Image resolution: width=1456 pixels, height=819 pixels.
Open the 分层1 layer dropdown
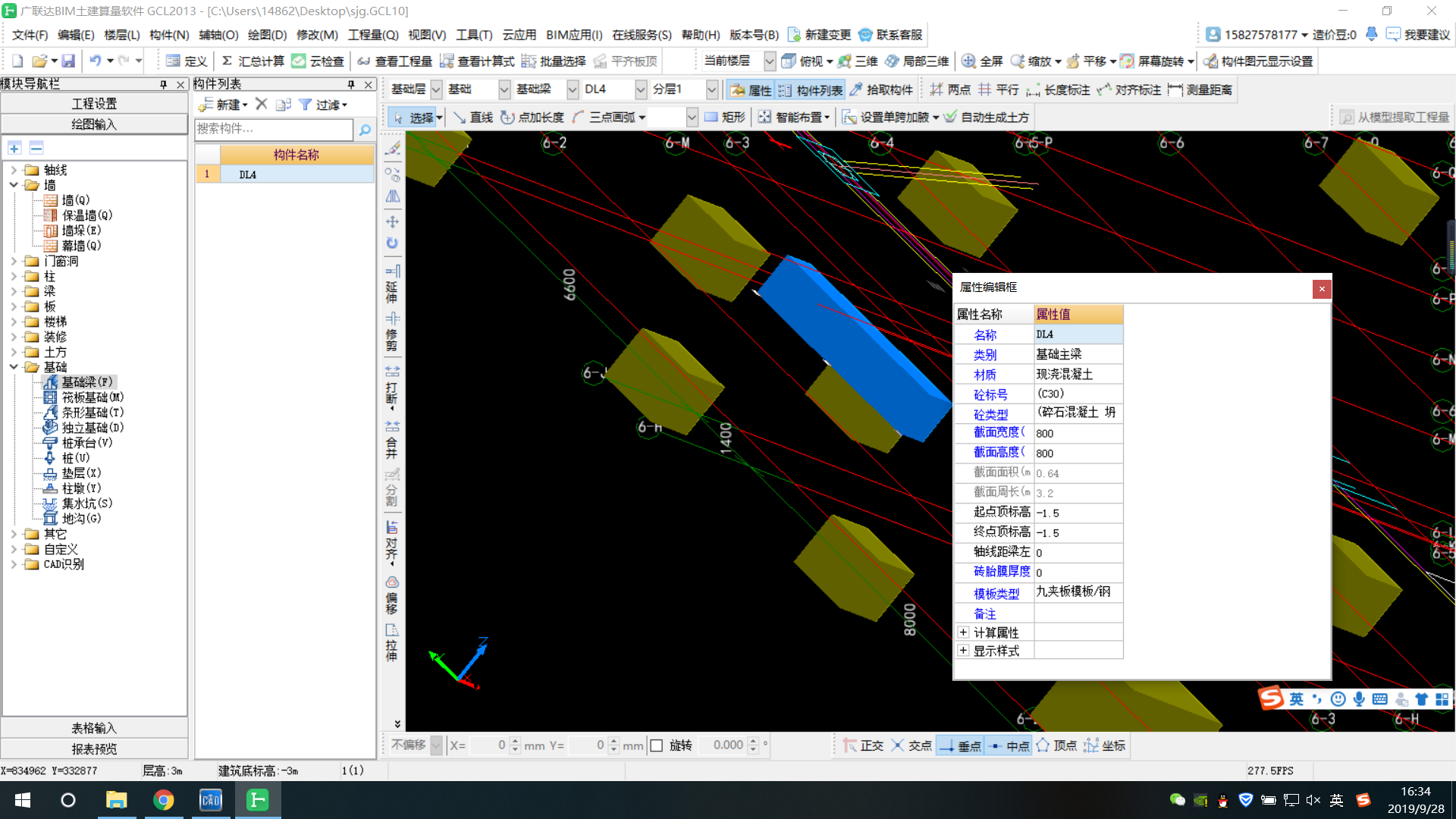pos(712,89)
